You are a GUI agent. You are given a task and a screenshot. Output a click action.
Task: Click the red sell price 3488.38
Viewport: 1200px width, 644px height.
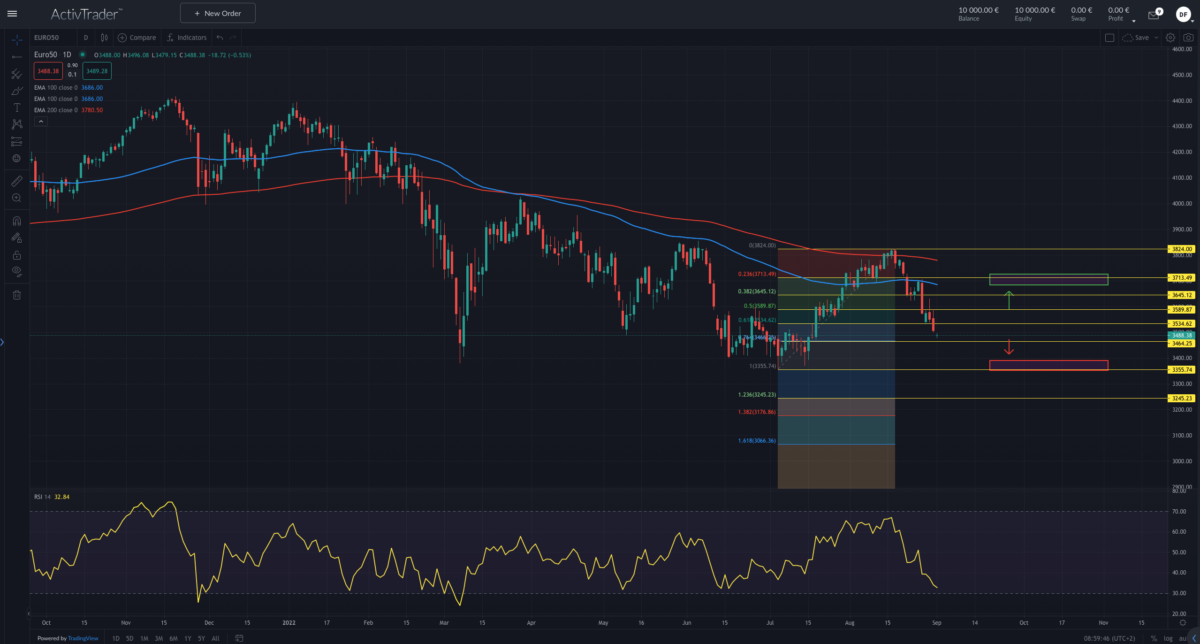[47, 72]
